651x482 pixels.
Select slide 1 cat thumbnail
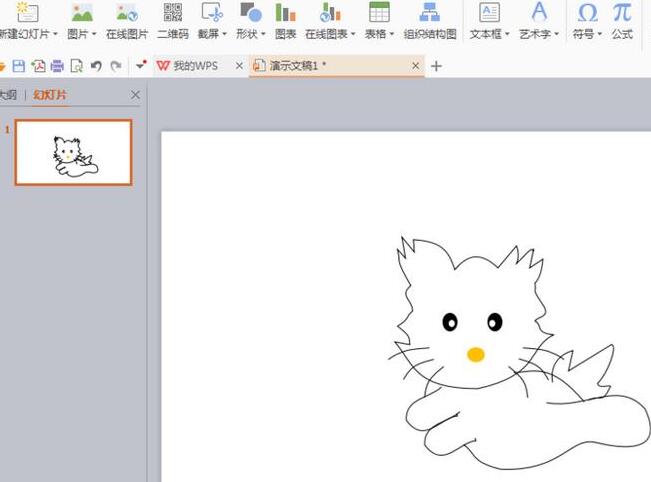[73, 153]
